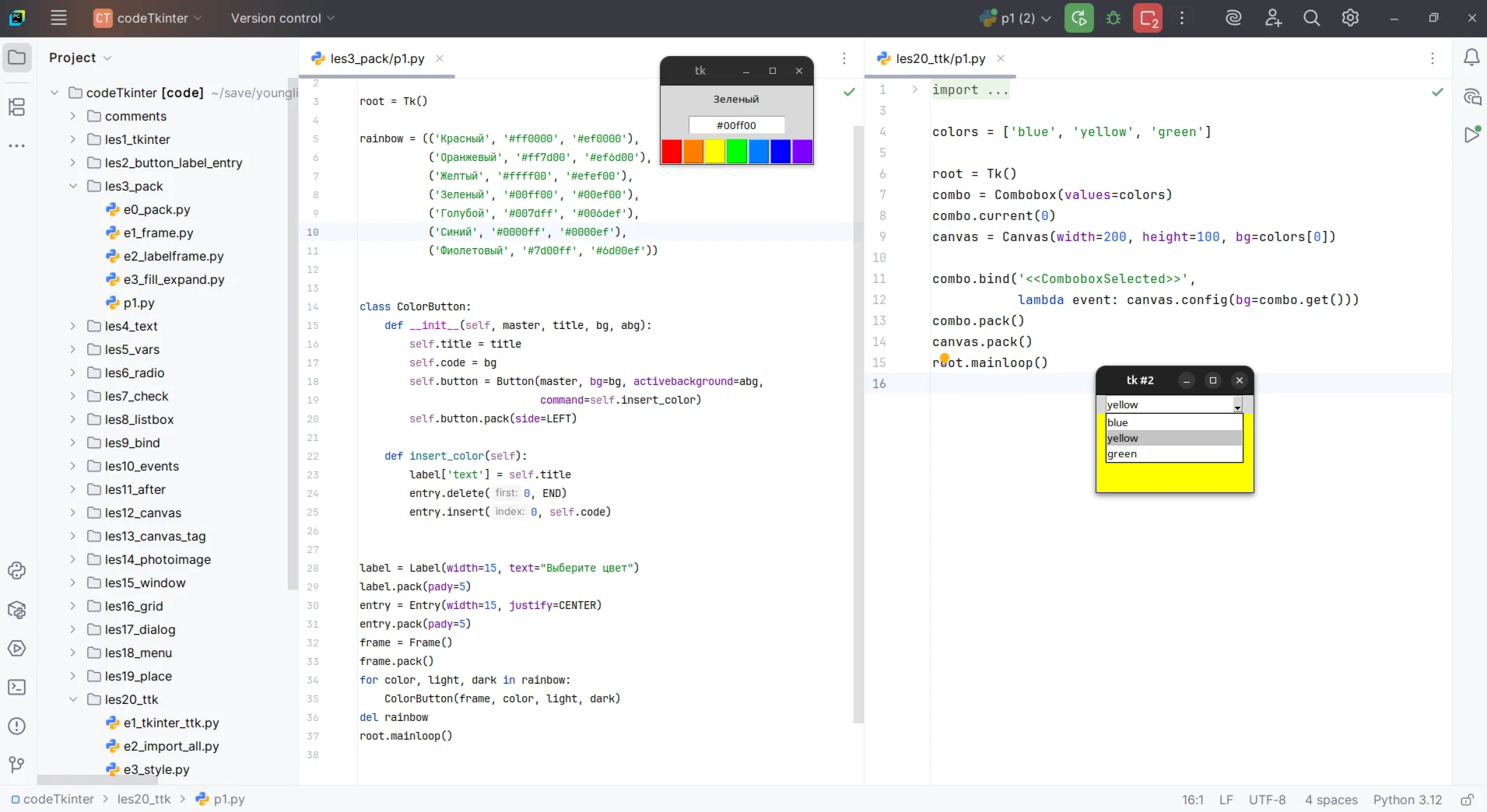1487x812 pixels.
Task: Unfold the collapsed import block on line 1
Action: pyautogui.click(x=914, y=89)
